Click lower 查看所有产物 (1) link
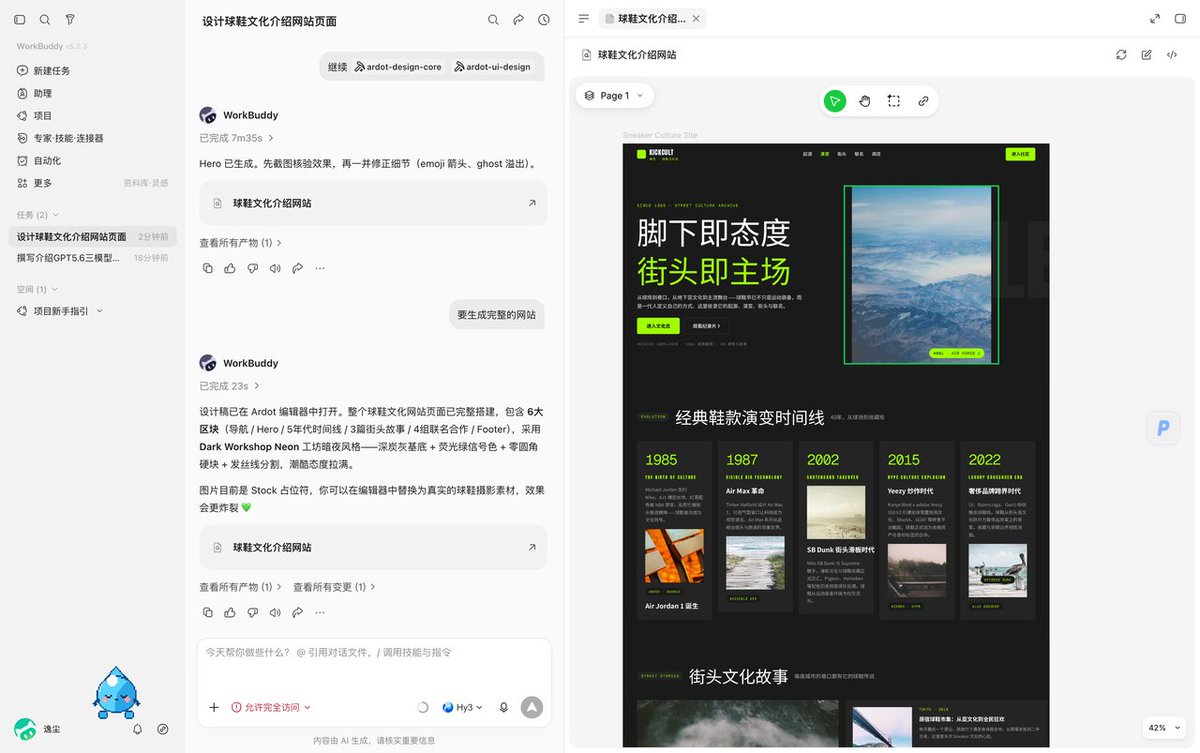Screen dimensions: 1200x753 [x=240, y=587]
